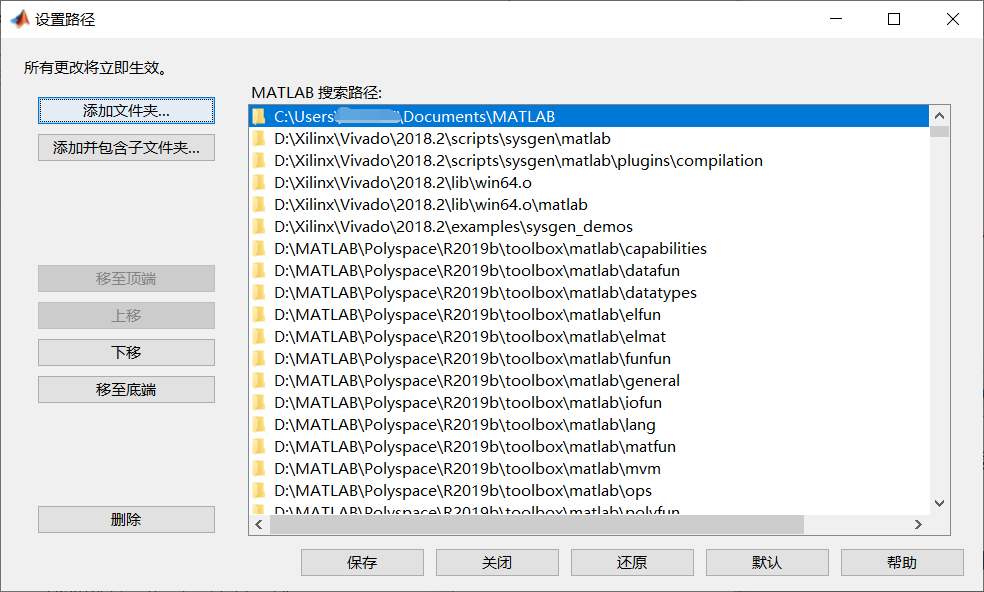Select toolbox\matlab\datatypes path
Viewport: 984px width, 592px height.
[589, 293]
